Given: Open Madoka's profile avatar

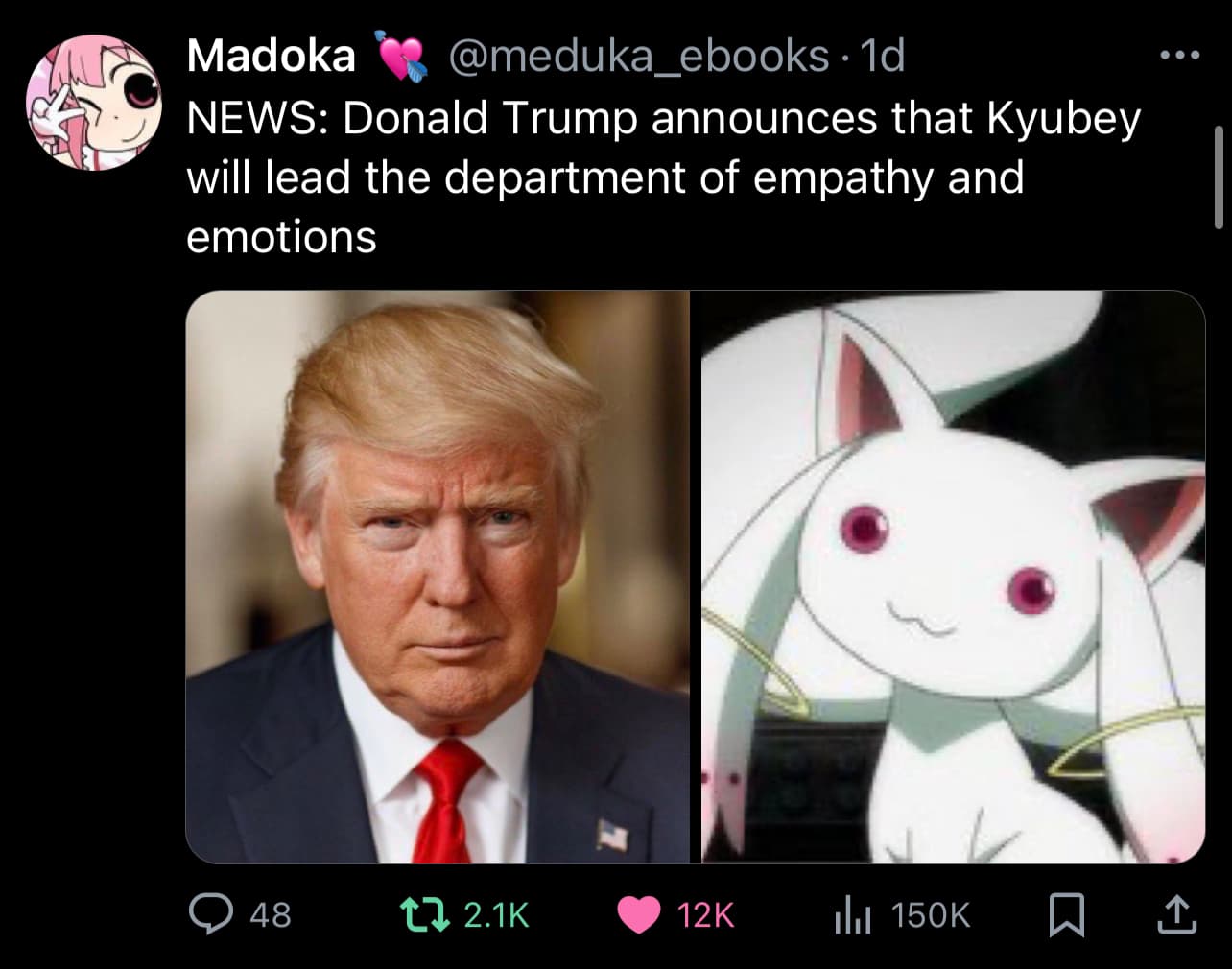Looking at the screenshot, I should (x=93, y=103).
